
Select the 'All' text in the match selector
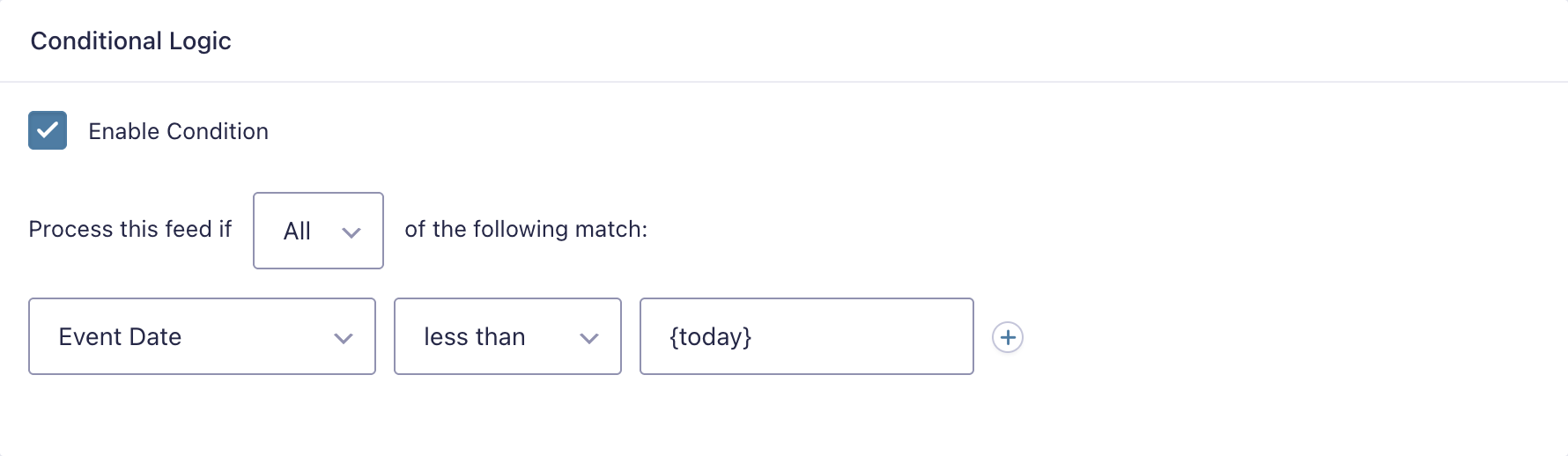[x=297, y=231]
